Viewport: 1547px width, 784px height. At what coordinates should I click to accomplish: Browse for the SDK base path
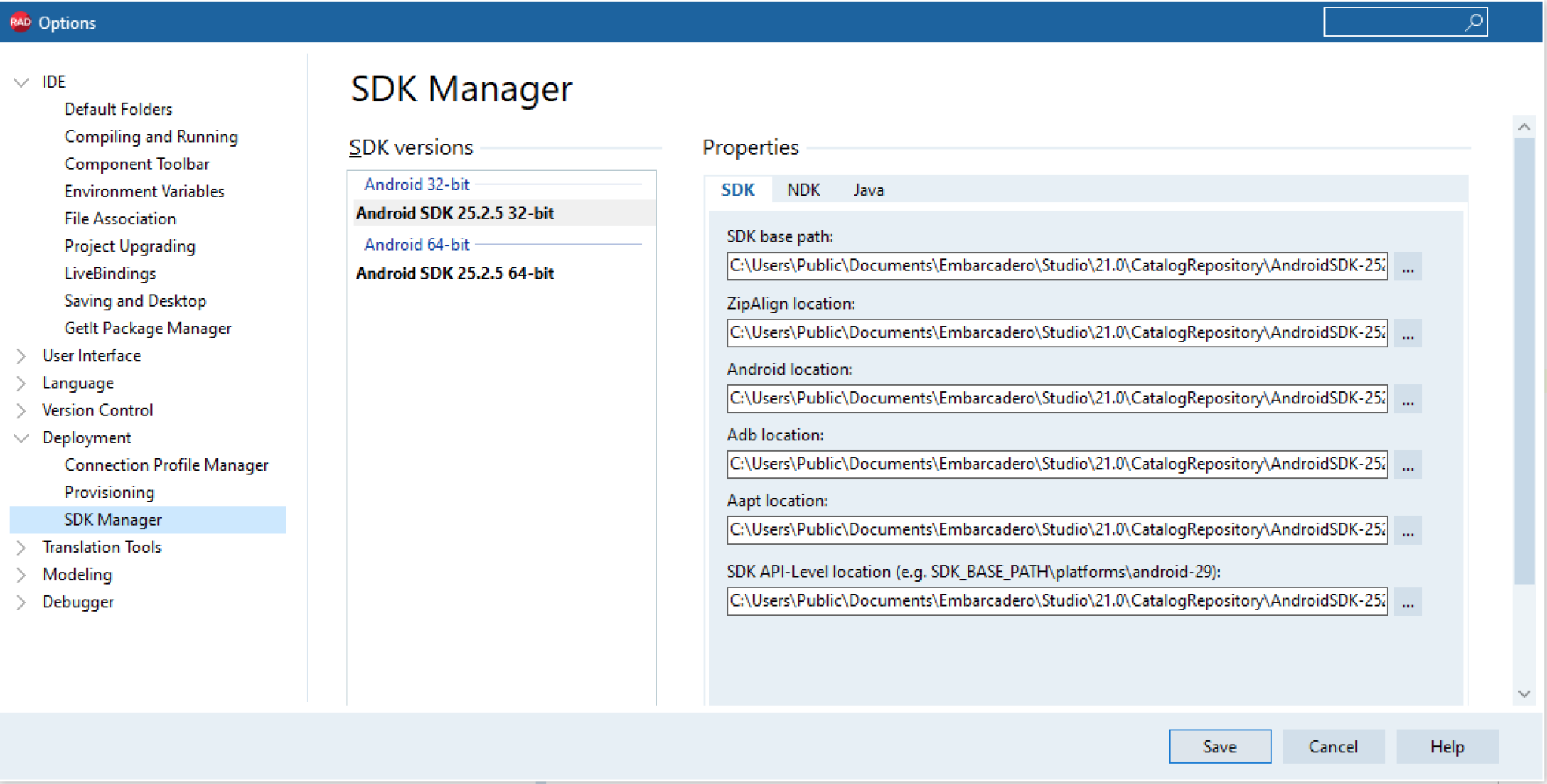point(1408,266)
